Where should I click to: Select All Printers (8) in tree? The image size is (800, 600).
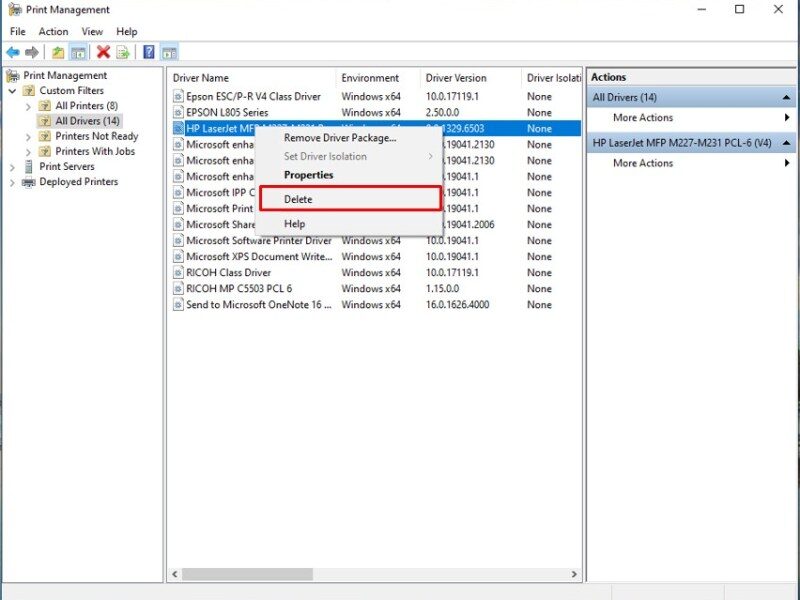(86, 106)
